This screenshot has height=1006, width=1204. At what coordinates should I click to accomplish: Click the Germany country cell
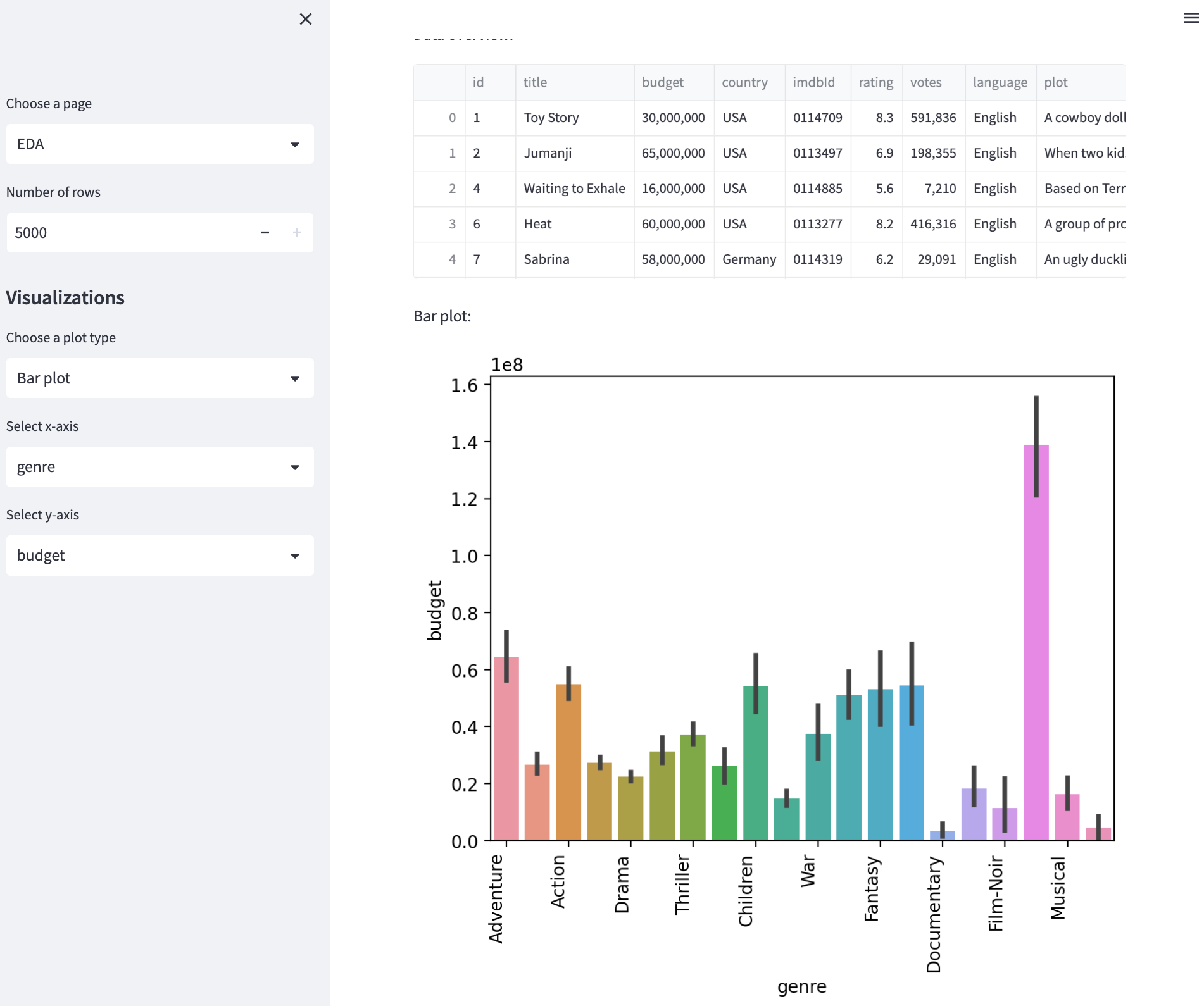point(749,259)
